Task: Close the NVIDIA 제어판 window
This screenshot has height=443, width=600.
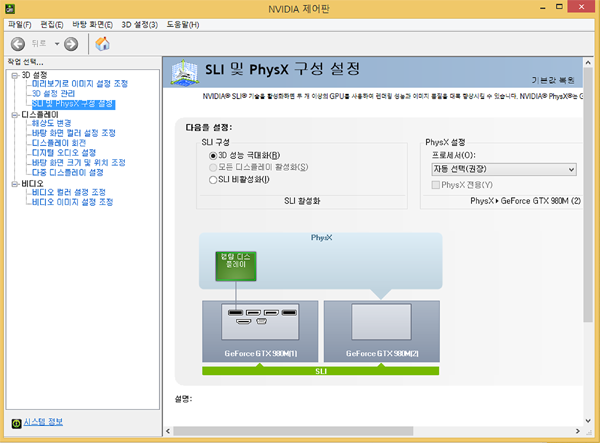Action: coord(581,7)
